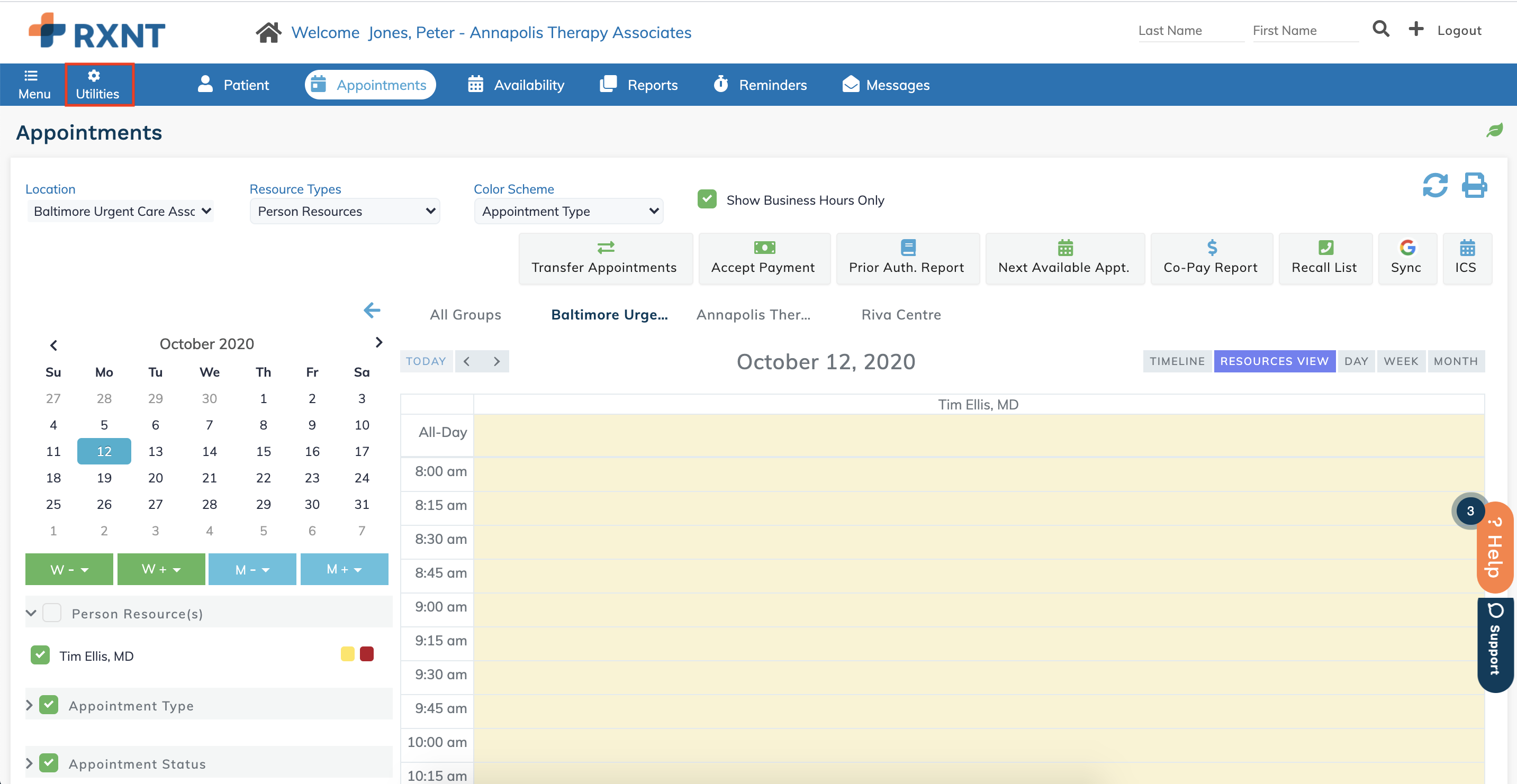Collapse sidebar with blue back arrow
The image size is (1517, 784).
(x=372, y=310)
